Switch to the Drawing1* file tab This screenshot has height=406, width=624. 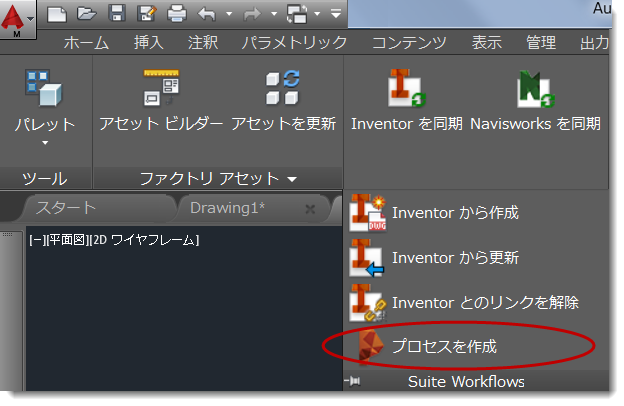point(228,208)
